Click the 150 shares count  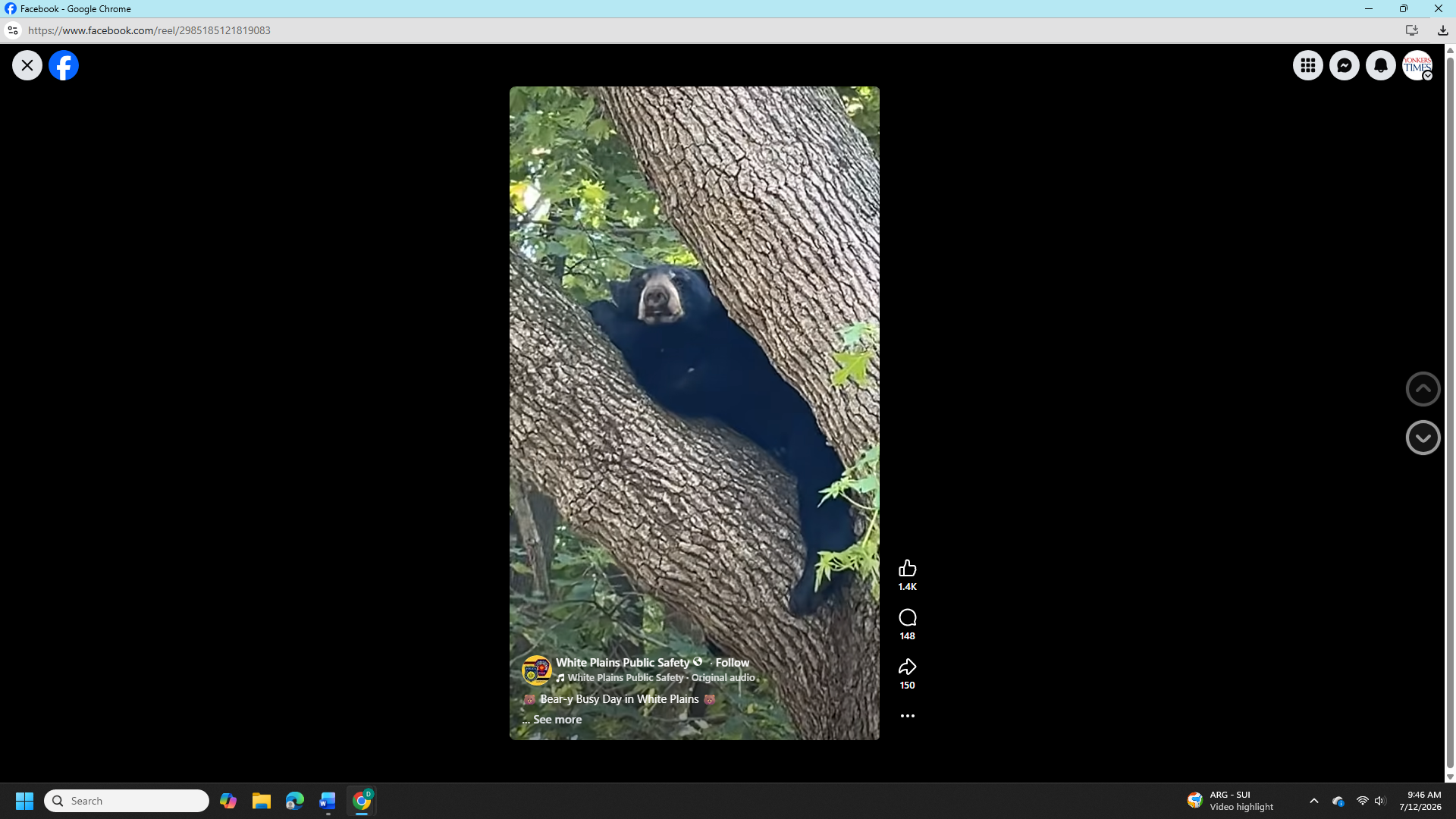point(908,686)
